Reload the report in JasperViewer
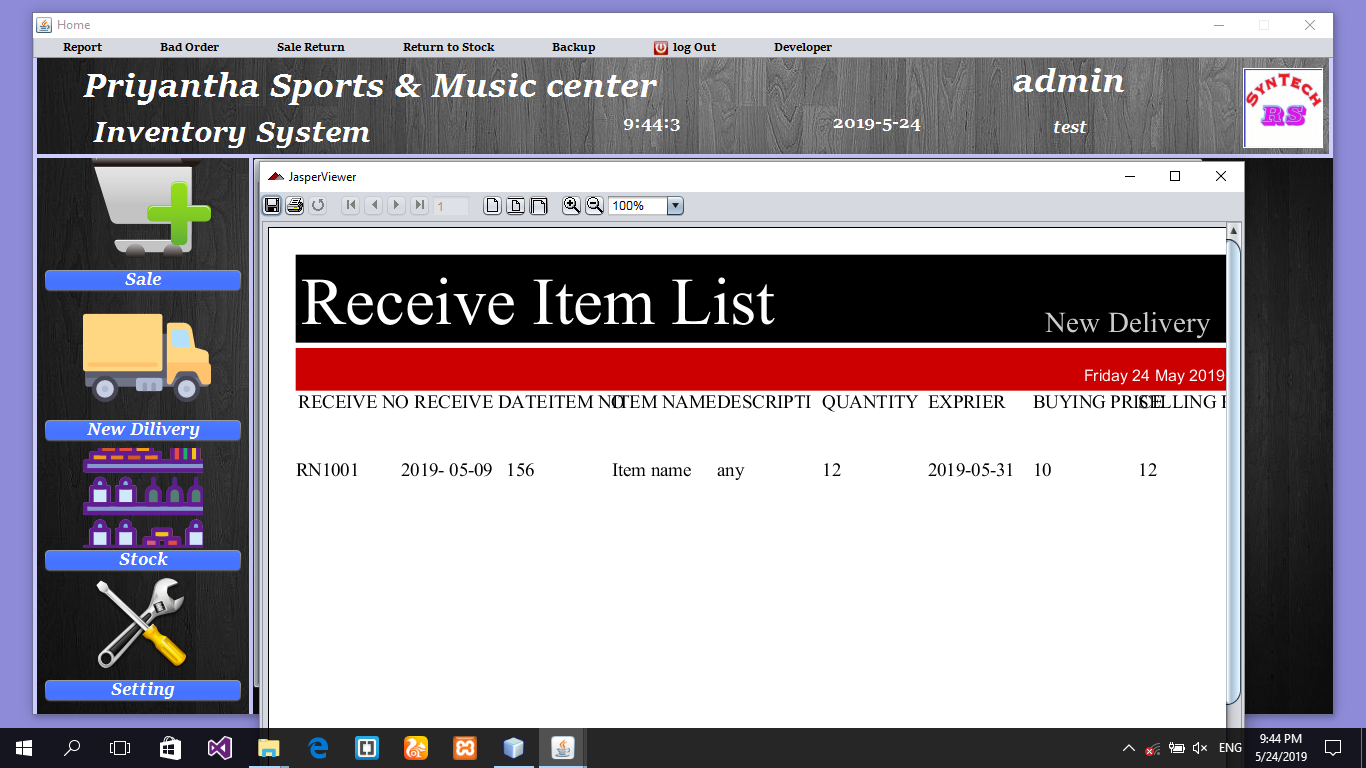The height and width of the screenshot is (768, 1366). [317, 205]
